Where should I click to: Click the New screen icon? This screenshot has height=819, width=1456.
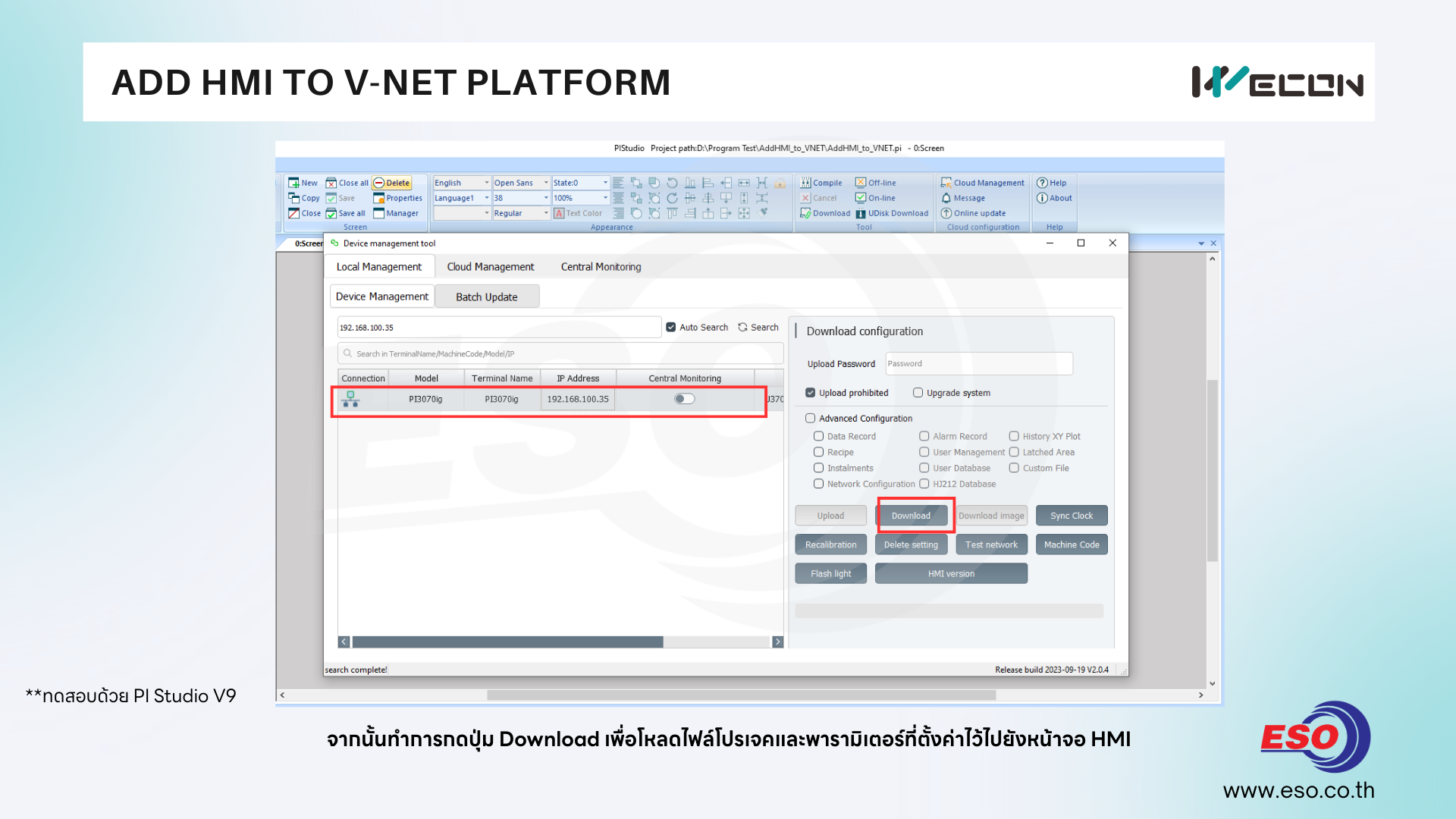coord(293,183)
